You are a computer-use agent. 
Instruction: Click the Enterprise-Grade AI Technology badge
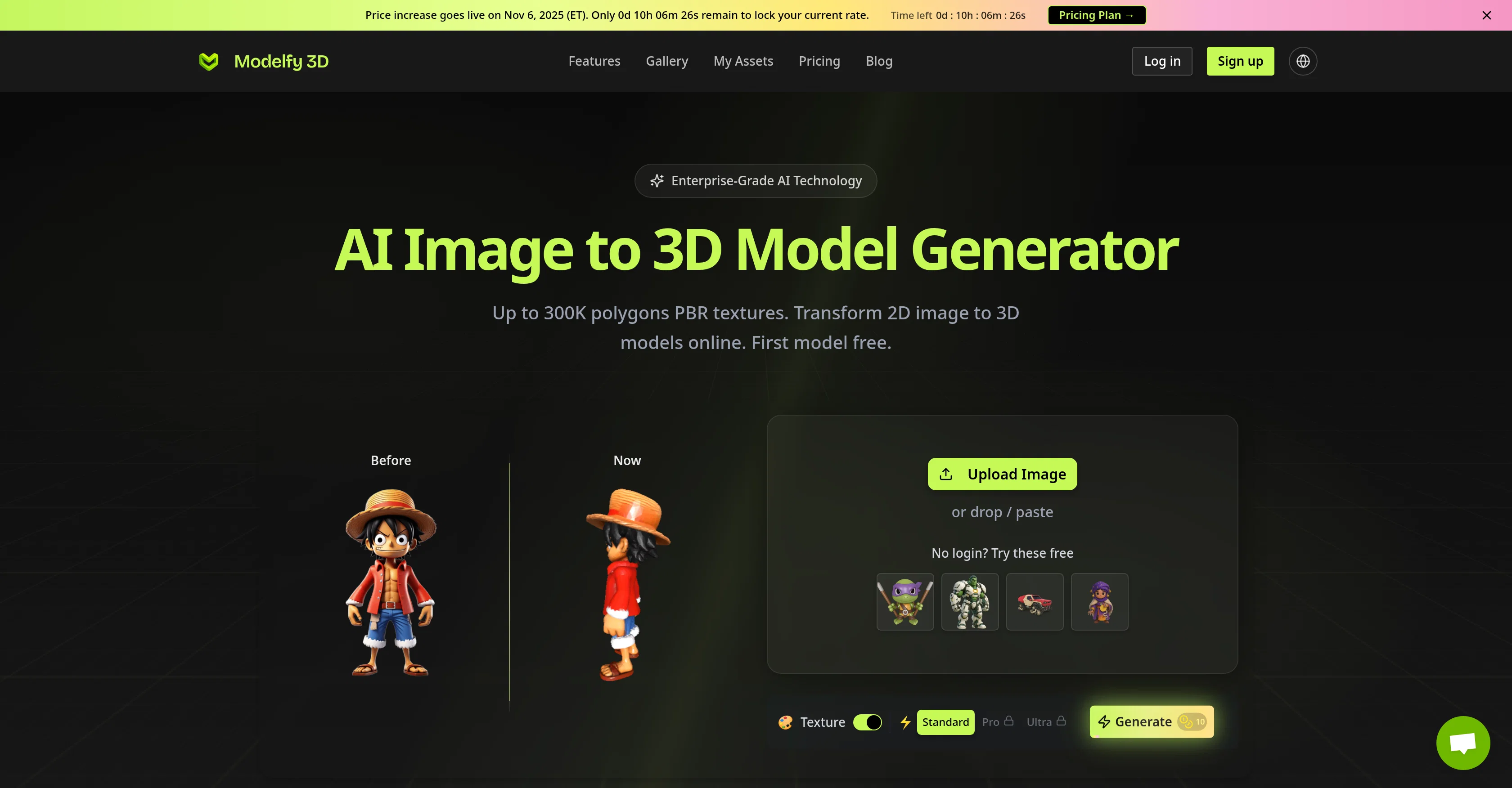756,181
